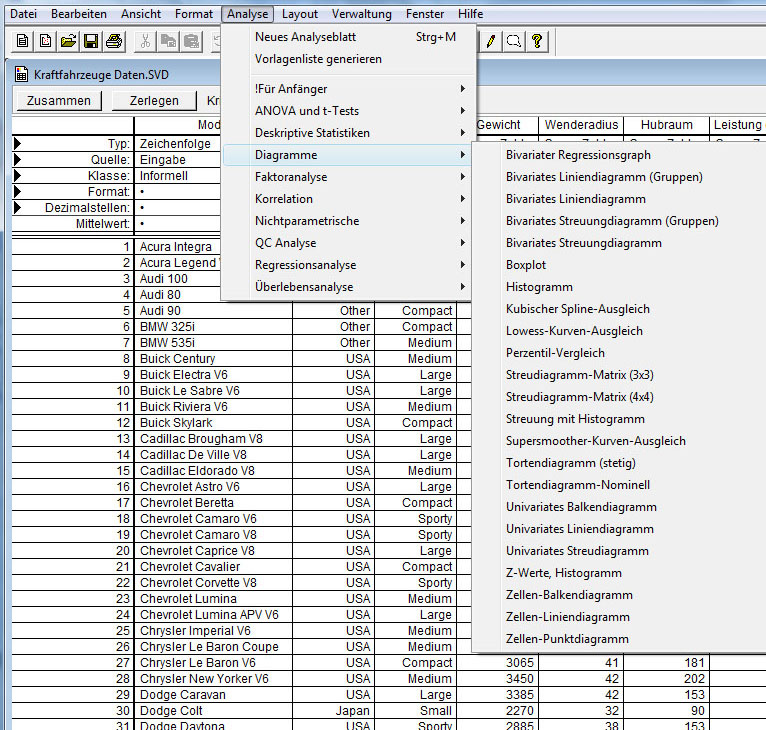This screenshot has height=730, width=766.
Task: Open the Deskriptive Statistiken submenu
Action: 346,133
